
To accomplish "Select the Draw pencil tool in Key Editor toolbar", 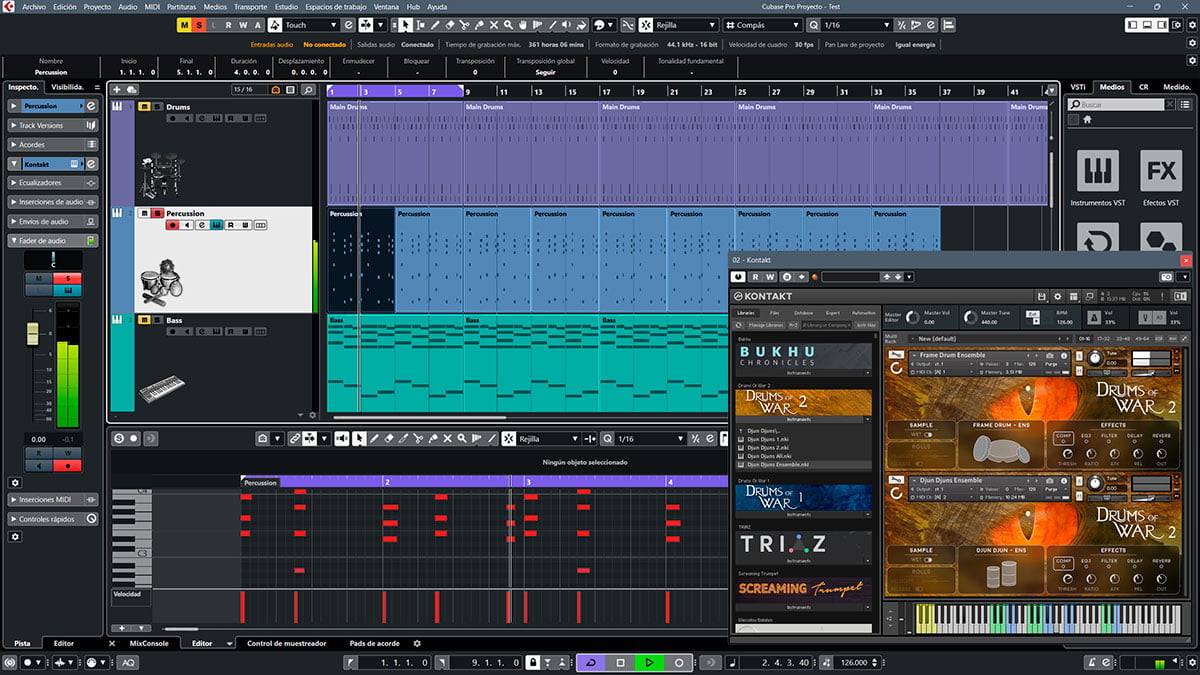I will 375,438.
